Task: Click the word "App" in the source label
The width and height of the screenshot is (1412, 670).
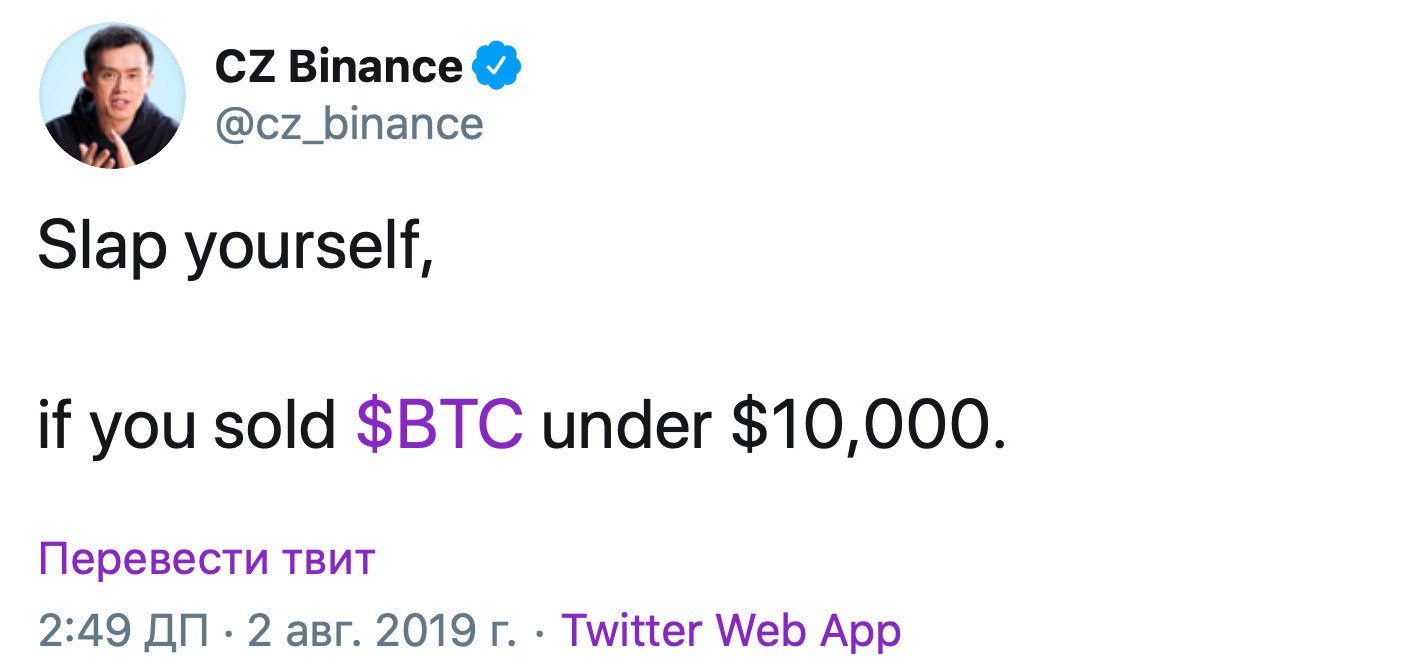Action: (x=860, y=630)
